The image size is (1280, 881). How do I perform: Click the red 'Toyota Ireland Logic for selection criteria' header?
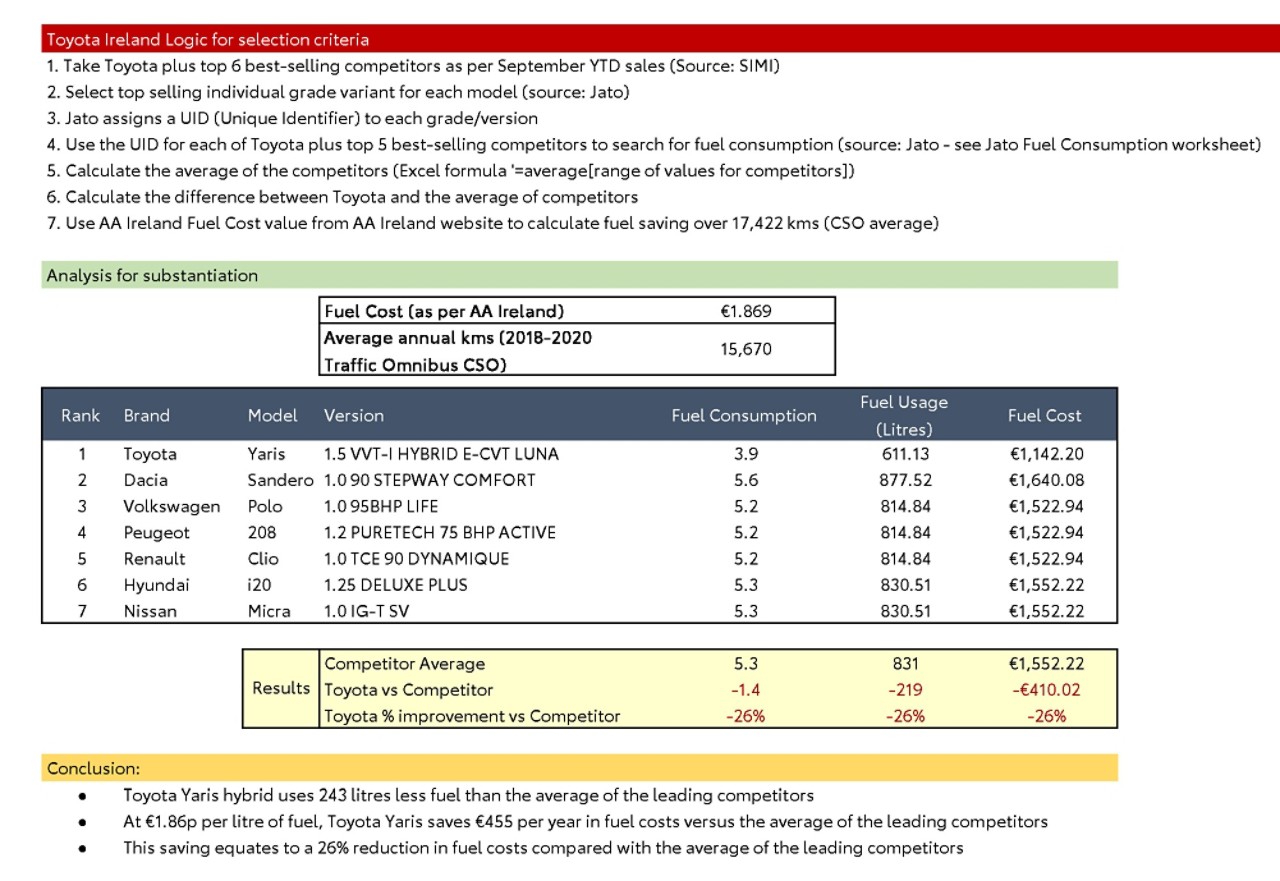(x=660, y=40)
